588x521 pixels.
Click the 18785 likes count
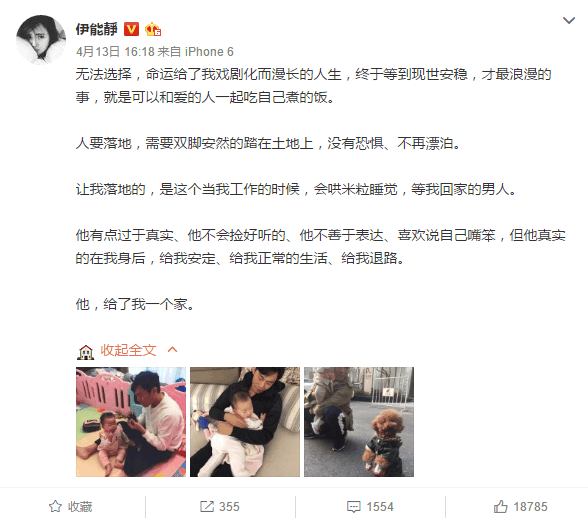pyautogui.click(x=530, y=507)
